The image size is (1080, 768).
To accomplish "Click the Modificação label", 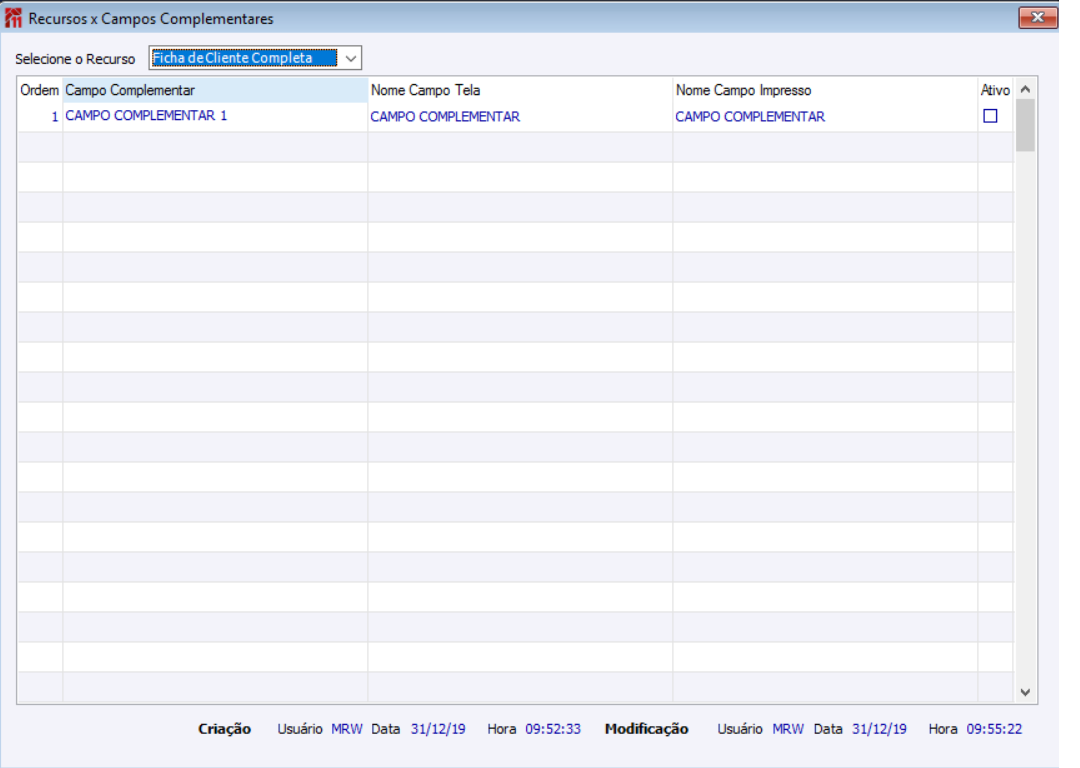I will 646,729.
